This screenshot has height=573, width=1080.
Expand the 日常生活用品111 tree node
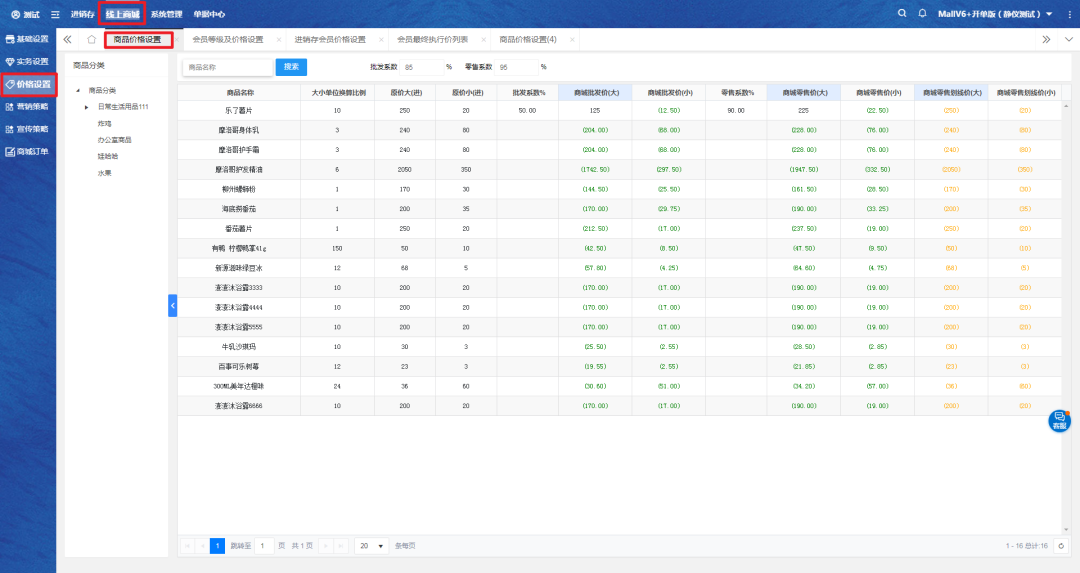click(87, 107)
